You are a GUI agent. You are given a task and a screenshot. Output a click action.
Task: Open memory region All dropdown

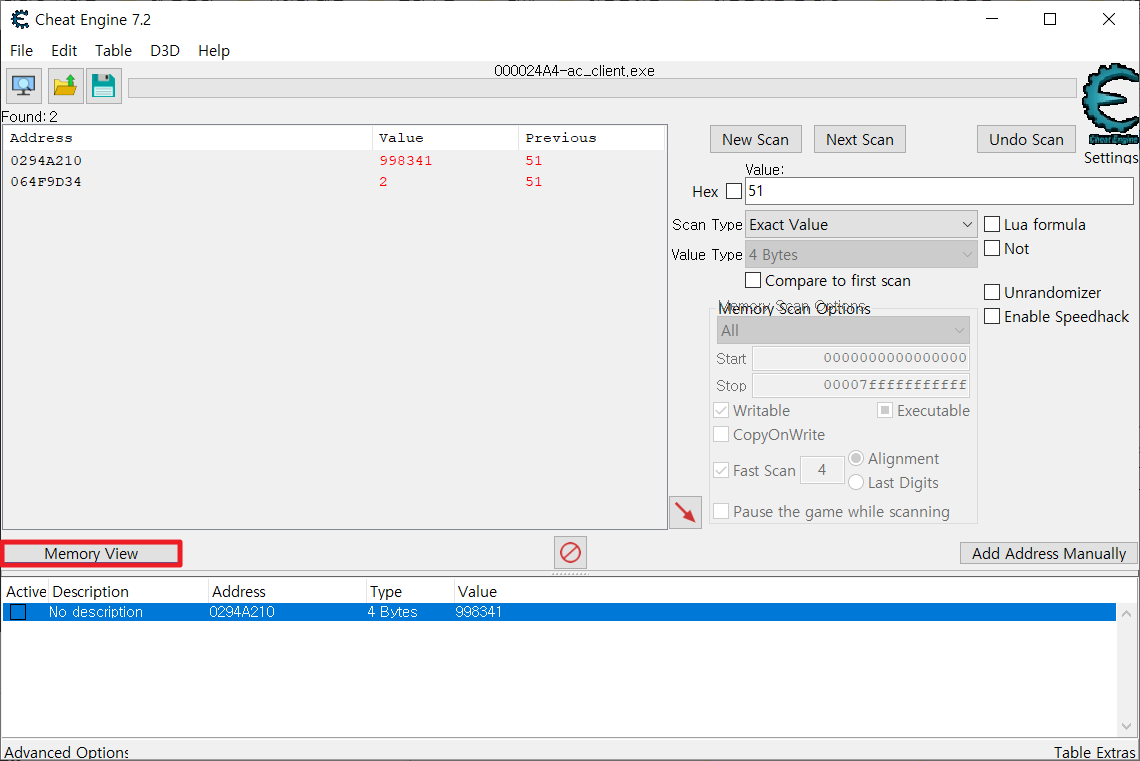843,331
